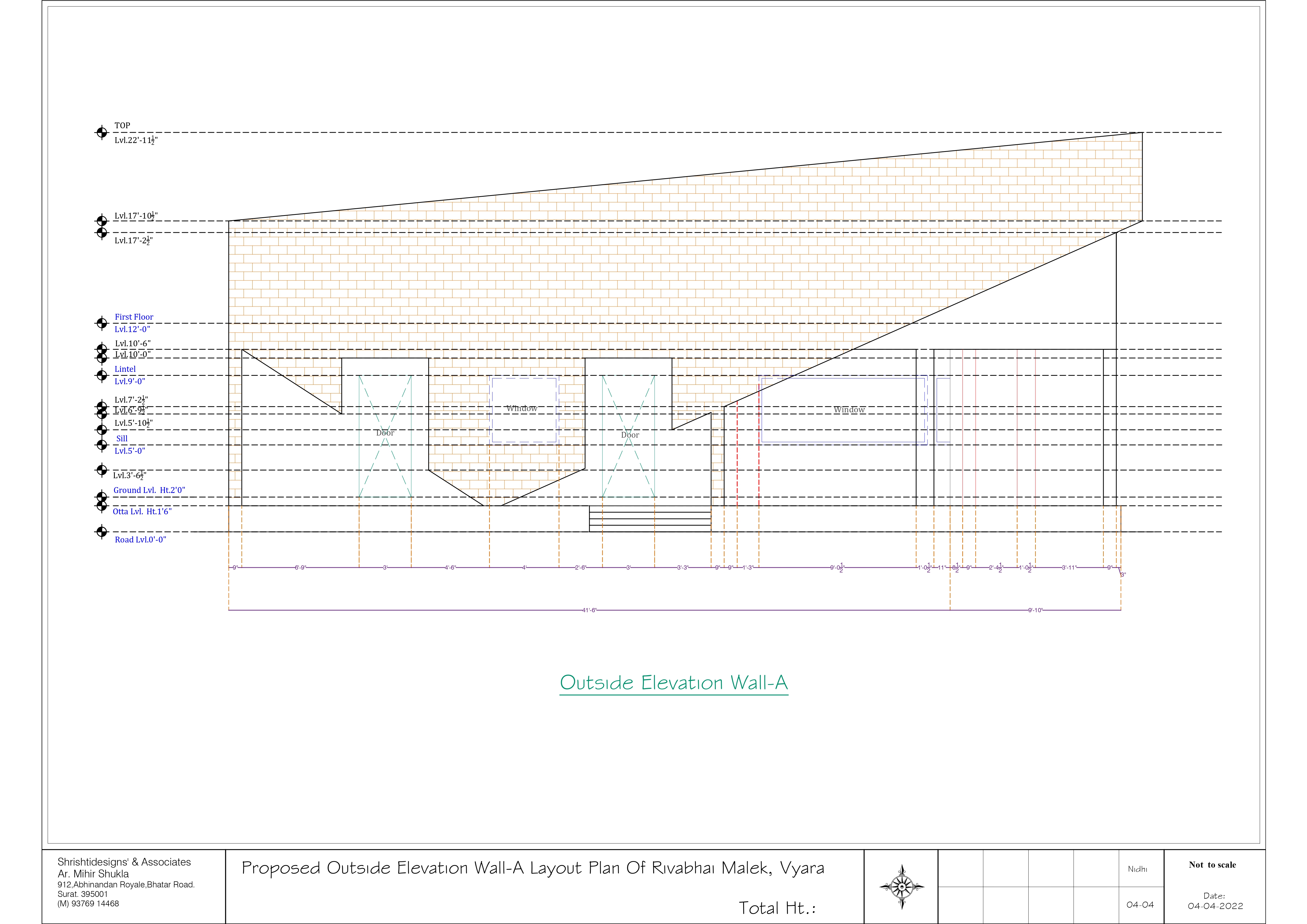The height and width of the screenshot is (924, 1307).
Task: Click the Lvl.5'-10½" datum marker symbol
Action: 101,430
